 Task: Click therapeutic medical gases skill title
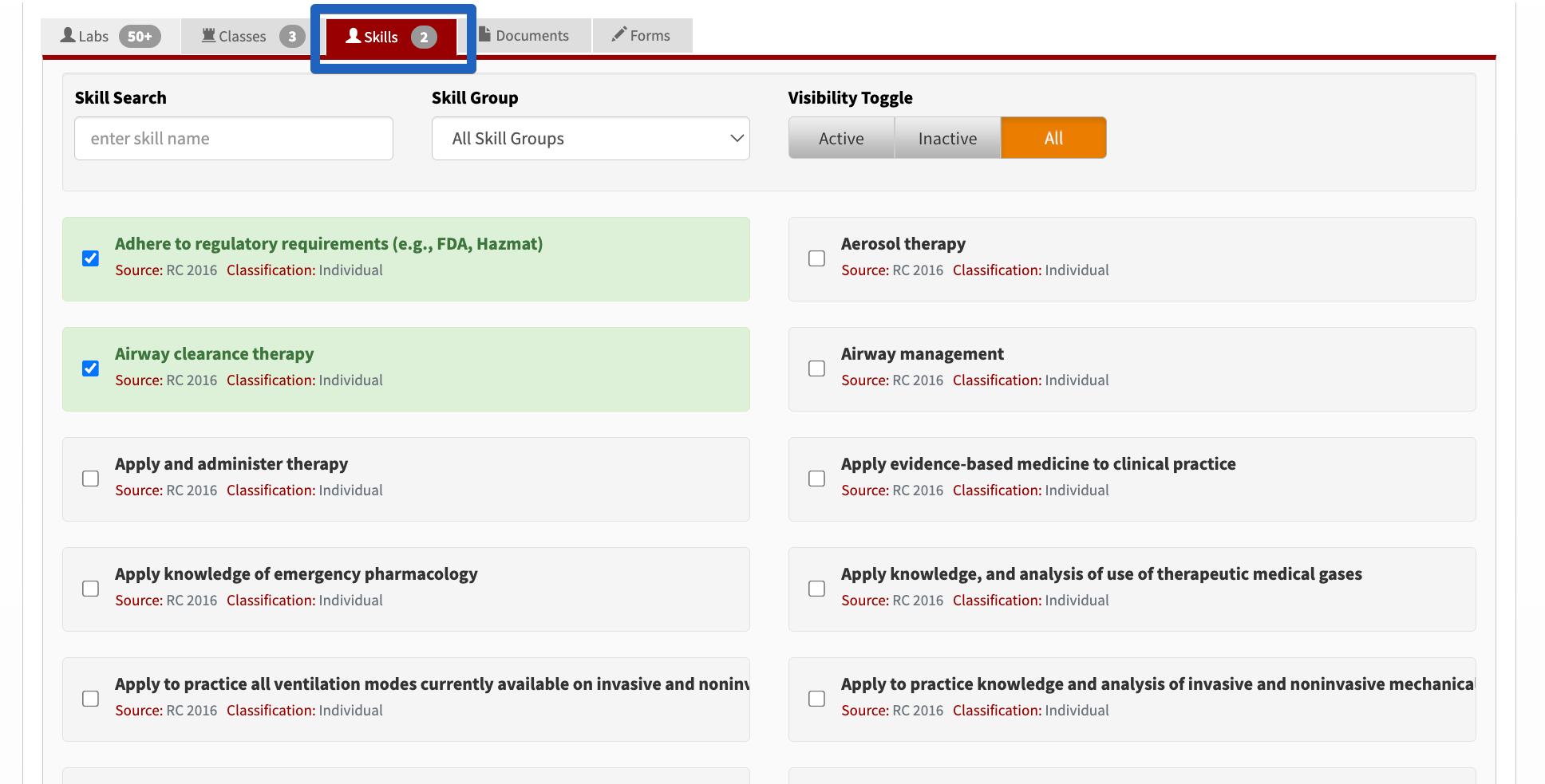[1101, 574]
